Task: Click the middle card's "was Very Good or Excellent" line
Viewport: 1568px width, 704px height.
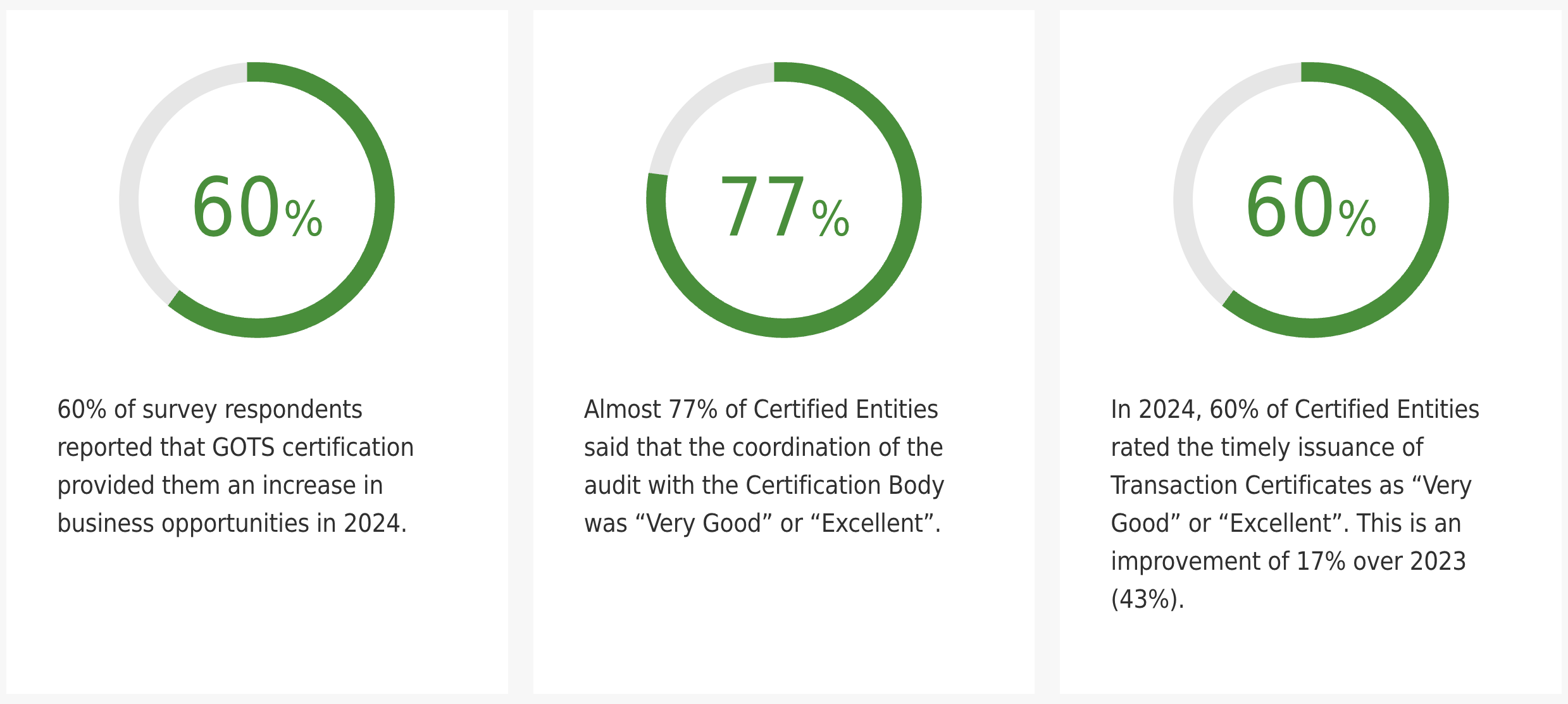Action: [x=762, y=524]
